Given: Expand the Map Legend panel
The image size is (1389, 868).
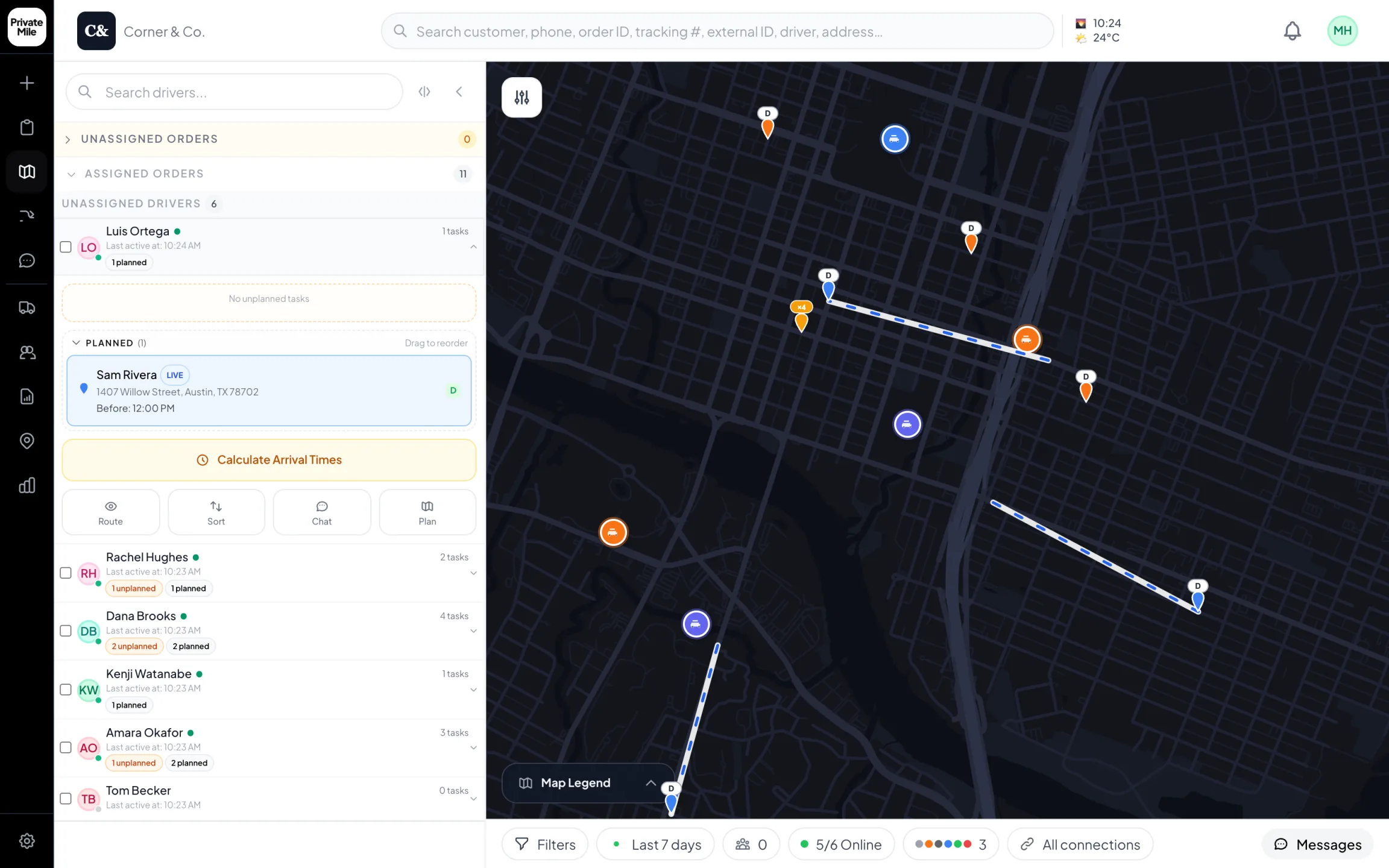Looking at the screenshot, I should (x=588, y=783).
